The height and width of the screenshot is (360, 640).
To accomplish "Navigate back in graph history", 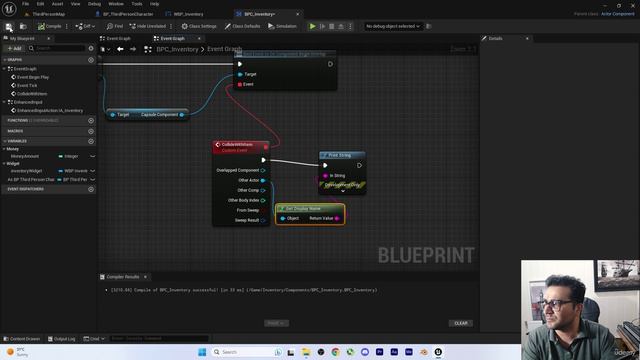I will click(x=120, y=49).
